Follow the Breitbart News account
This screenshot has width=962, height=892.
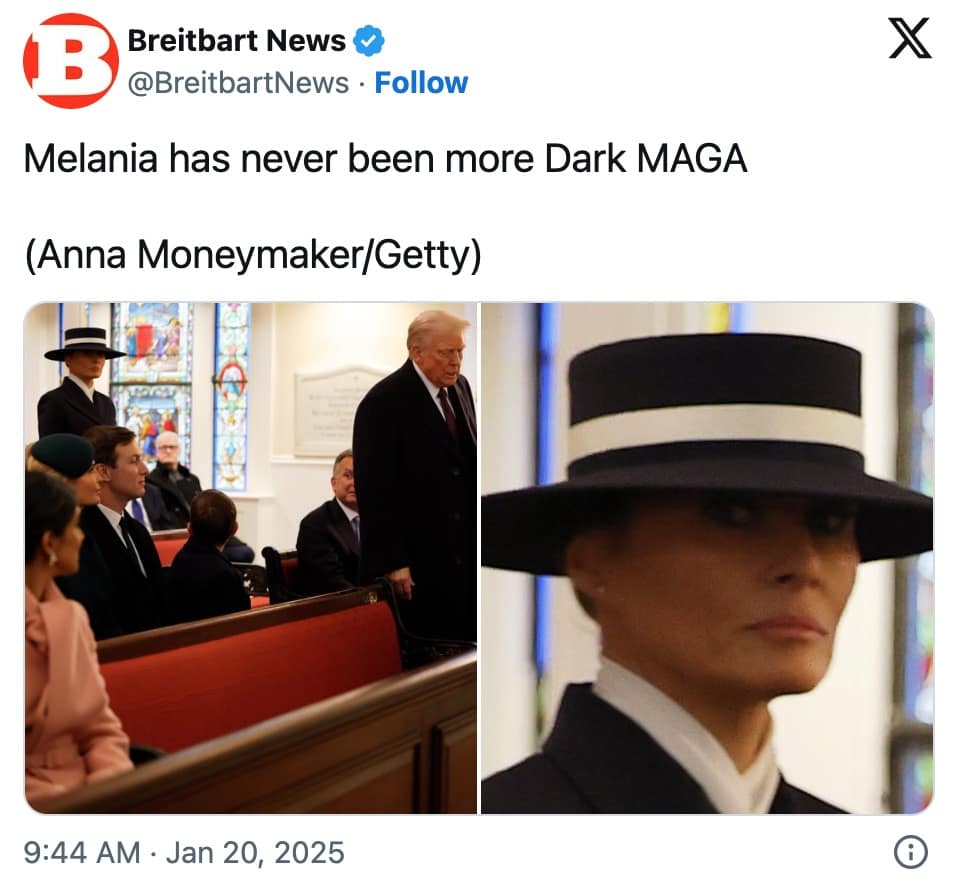click(x=421, y=82)
